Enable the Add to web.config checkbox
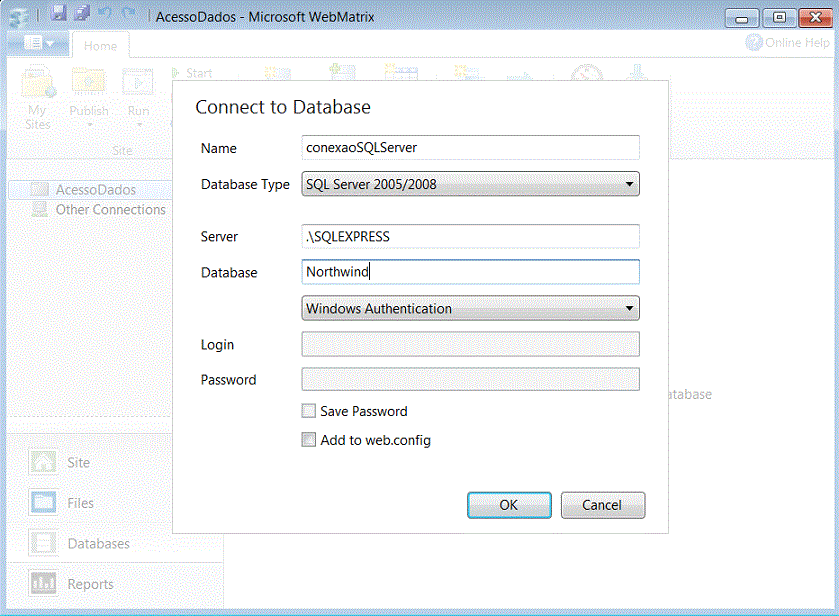This screenshot has height=616, width=839. coord(309,440)
